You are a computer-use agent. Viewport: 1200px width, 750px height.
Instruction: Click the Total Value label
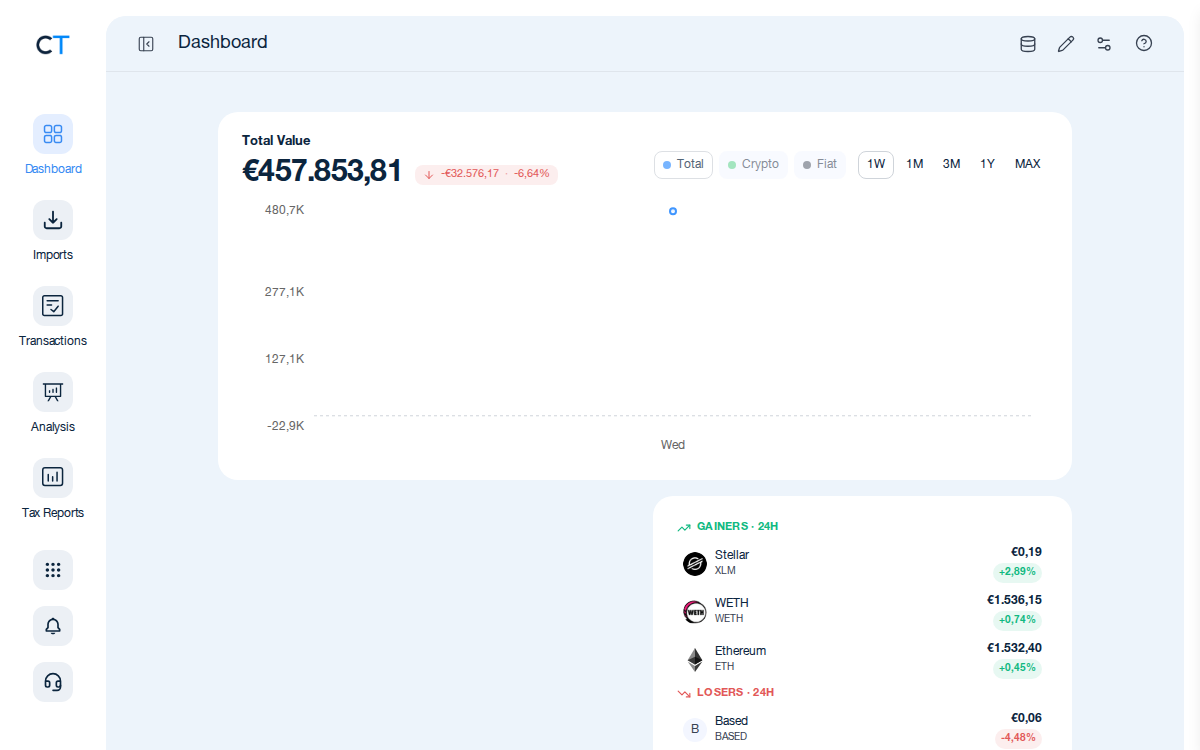(x=276, y=141)
